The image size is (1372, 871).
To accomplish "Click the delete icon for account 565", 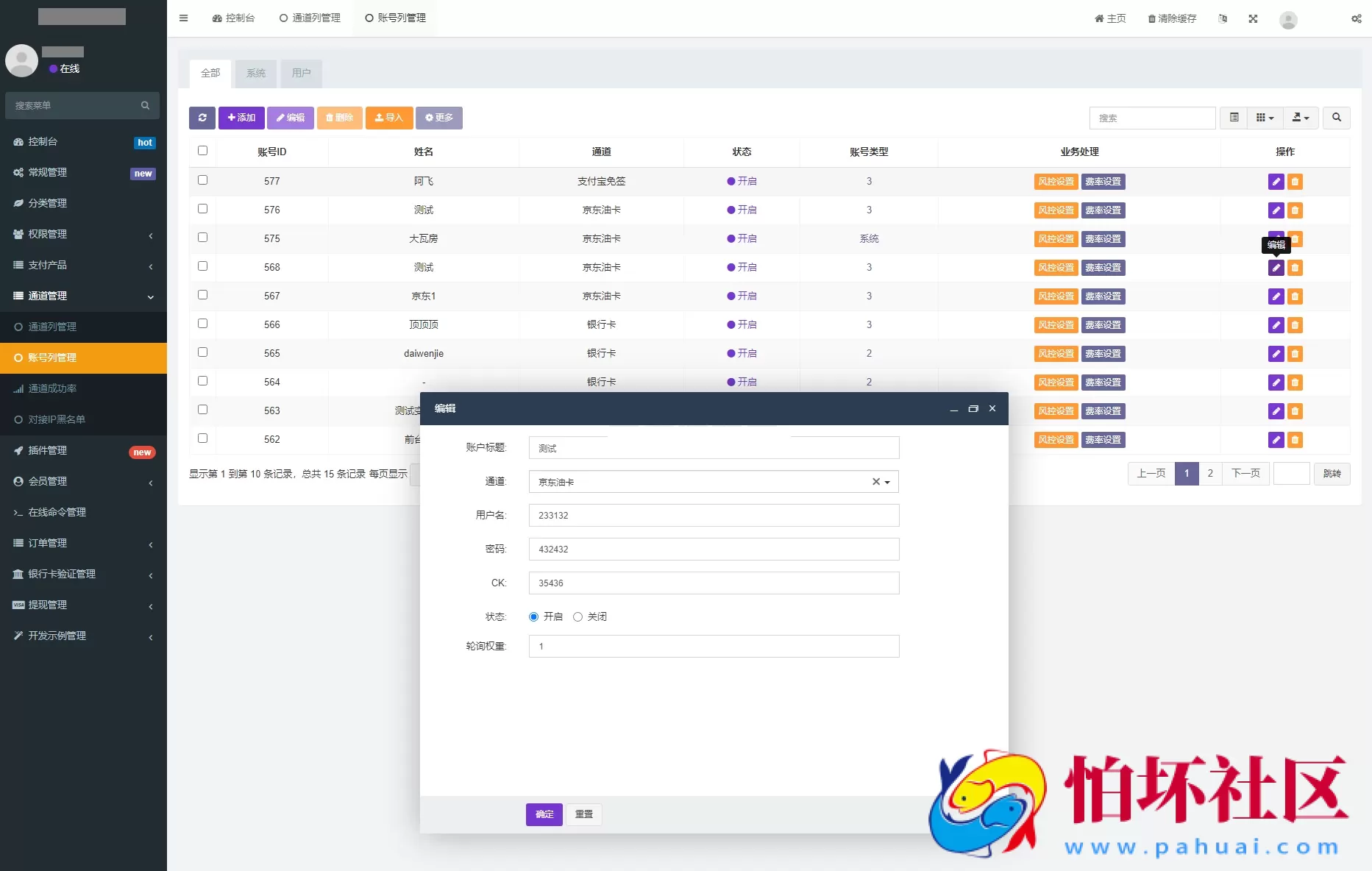I will 1295,354.
